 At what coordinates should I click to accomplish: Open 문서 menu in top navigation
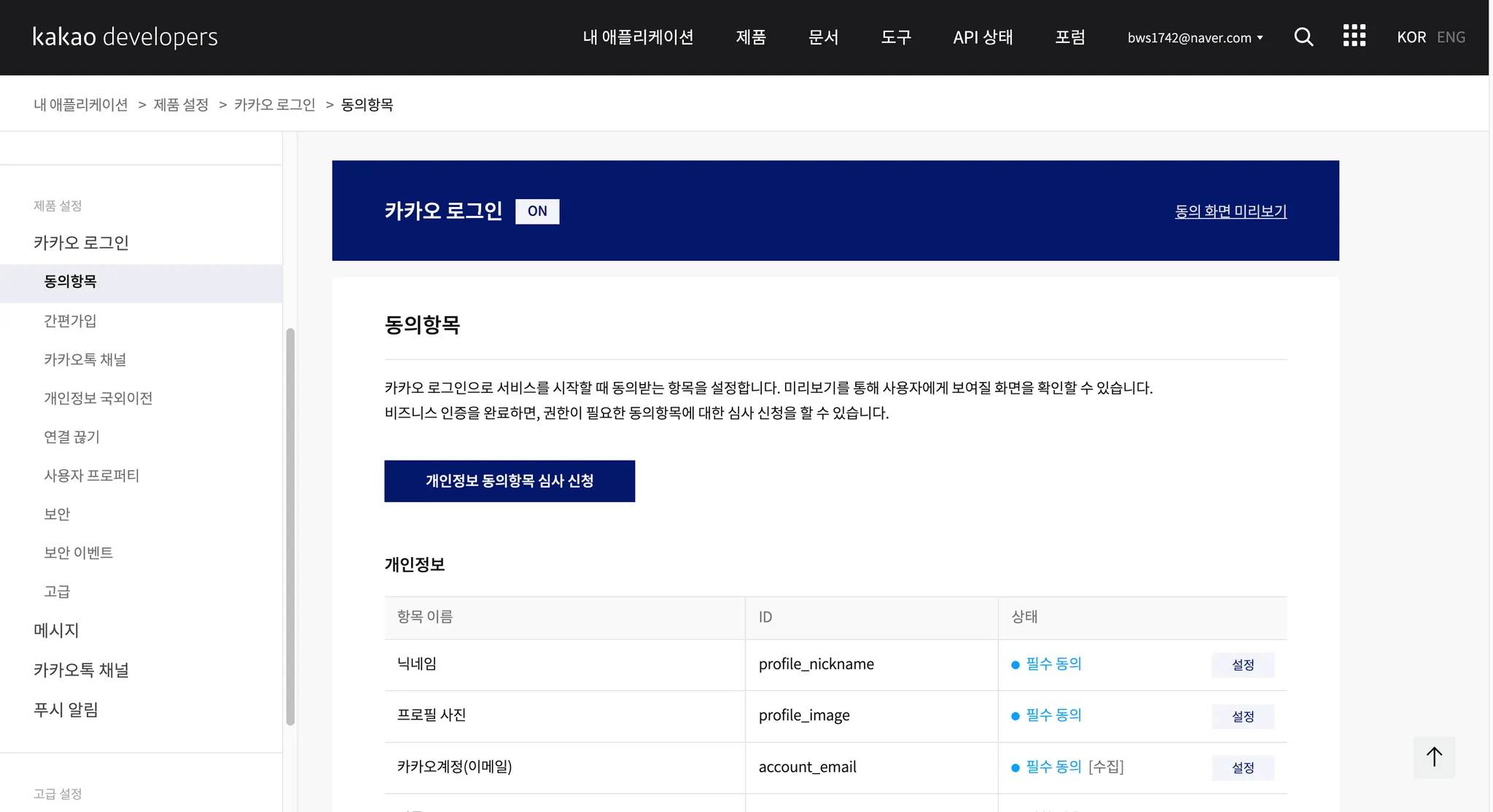(x=823, y=37)
